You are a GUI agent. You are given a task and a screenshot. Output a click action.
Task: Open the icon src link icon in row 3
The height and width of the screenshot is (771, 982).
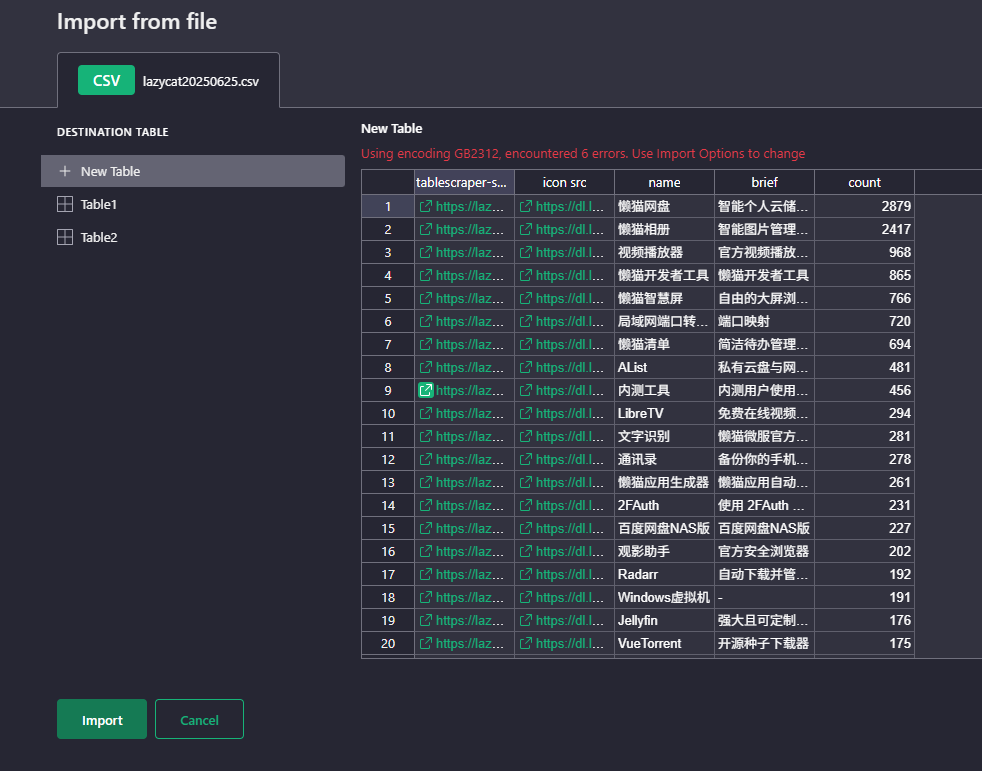[x=526, y=252]
